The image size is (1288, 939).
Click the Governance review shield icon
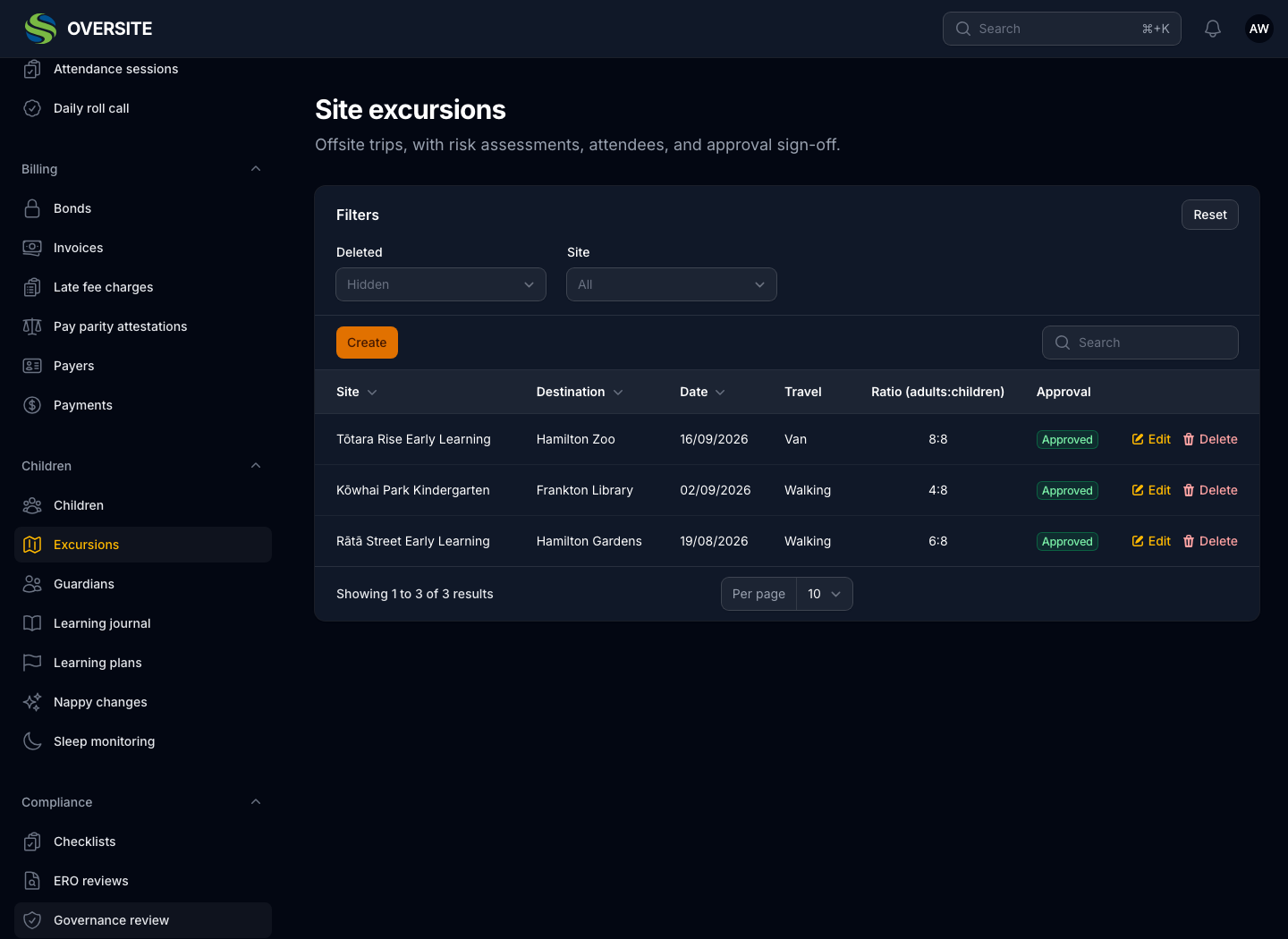pyautogui.click(x=32, y=920)
